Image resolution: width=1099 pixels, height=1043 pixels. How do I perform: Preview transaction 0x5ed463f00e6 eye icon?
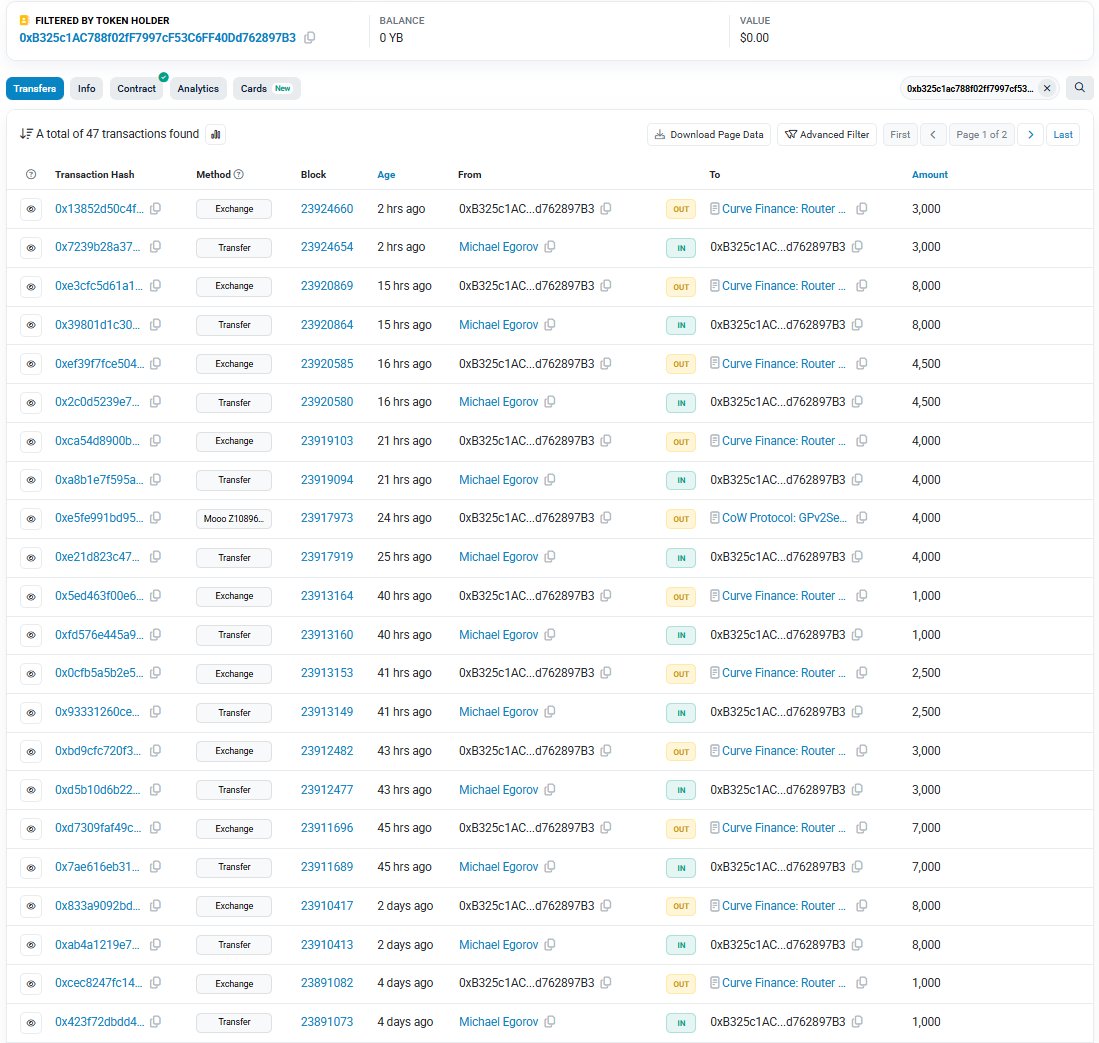[31, 597]
